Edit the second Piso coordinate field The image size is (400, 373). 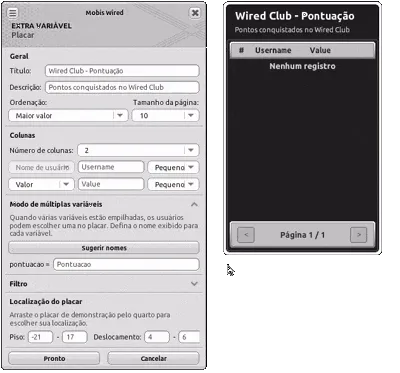coord(75,337)
